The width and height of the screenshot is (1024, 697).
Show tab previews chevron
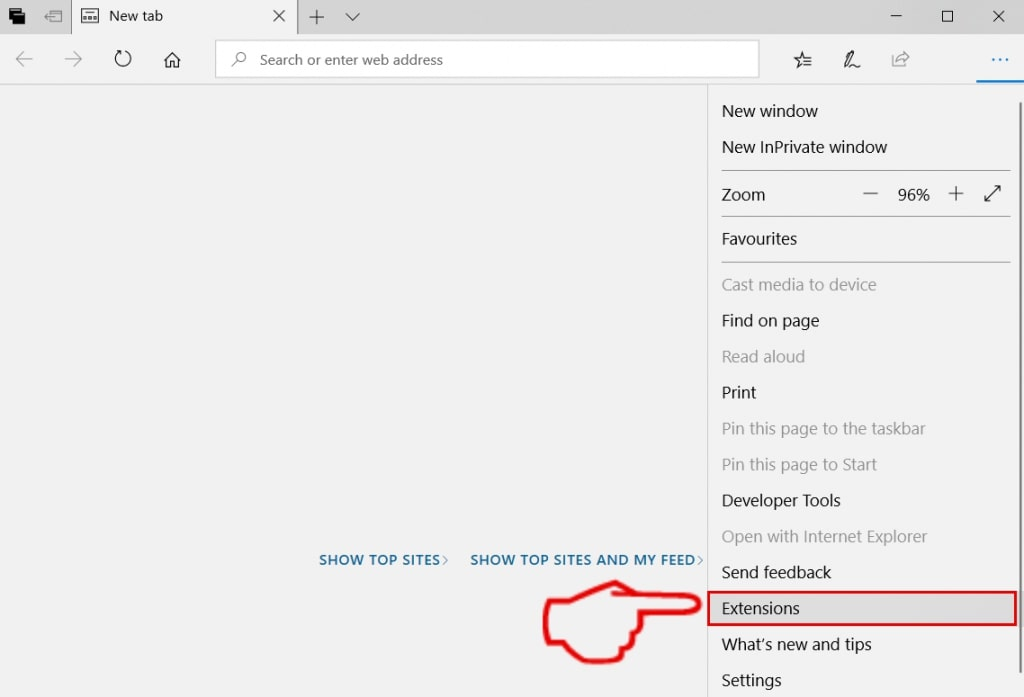click(x=353, y=17)
